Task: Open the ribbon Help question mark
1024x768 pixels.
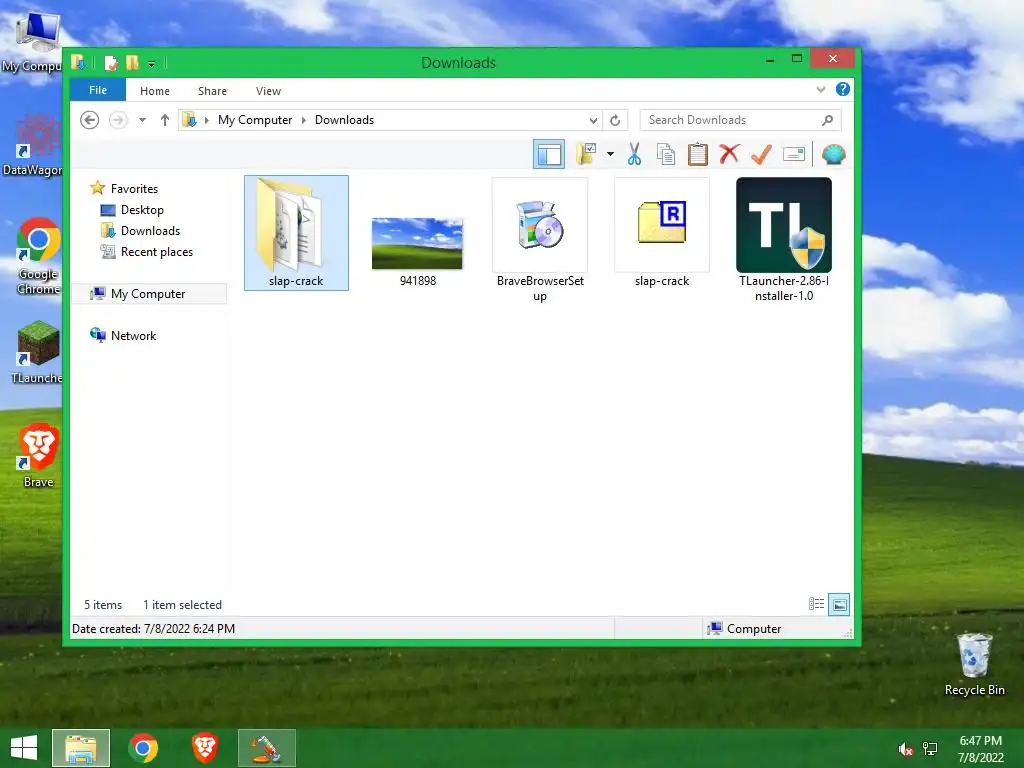Action: pyautogui.click(x=842, y=89)
